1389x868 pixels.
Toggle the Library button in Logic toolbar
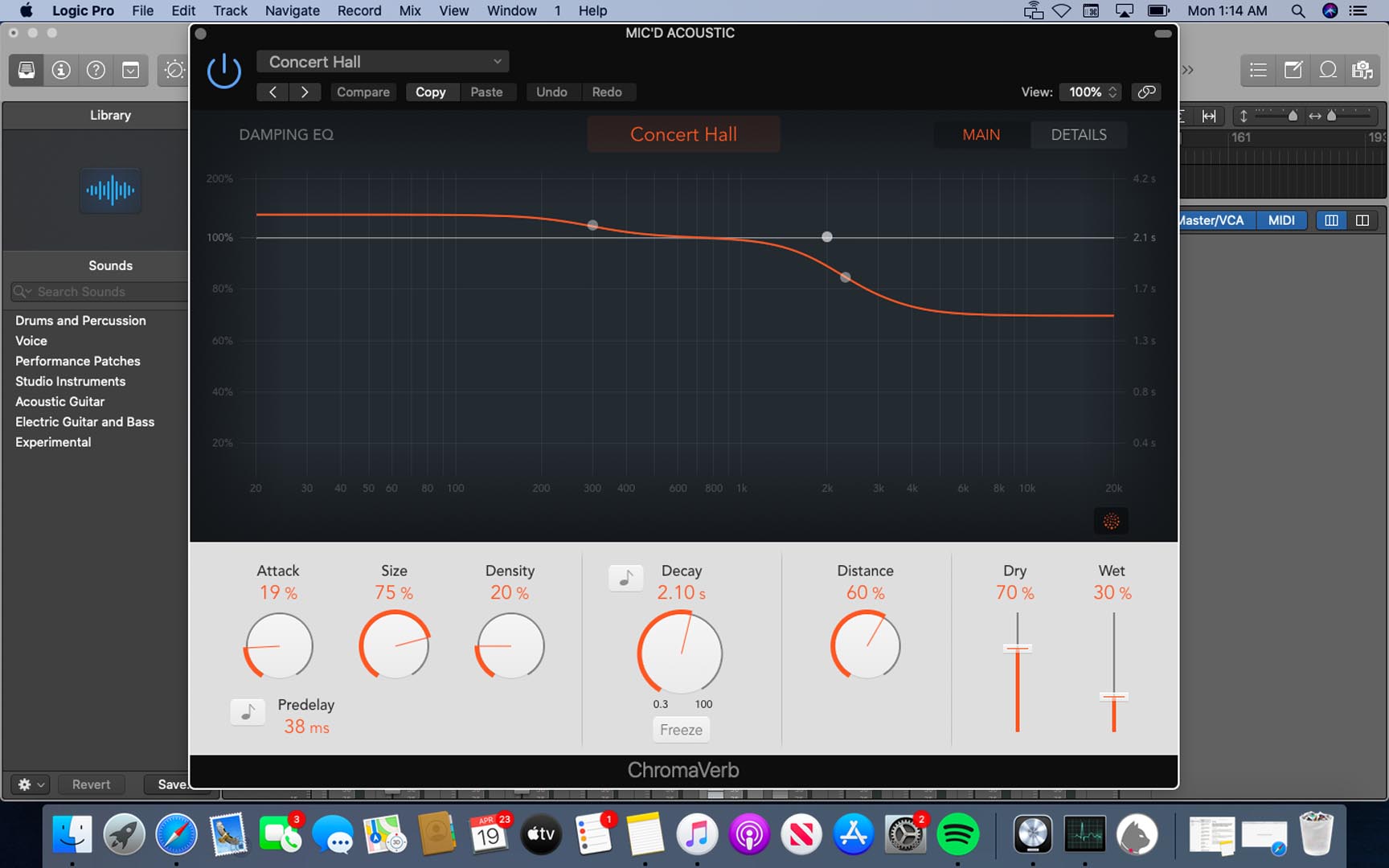(x=27, y=70)
